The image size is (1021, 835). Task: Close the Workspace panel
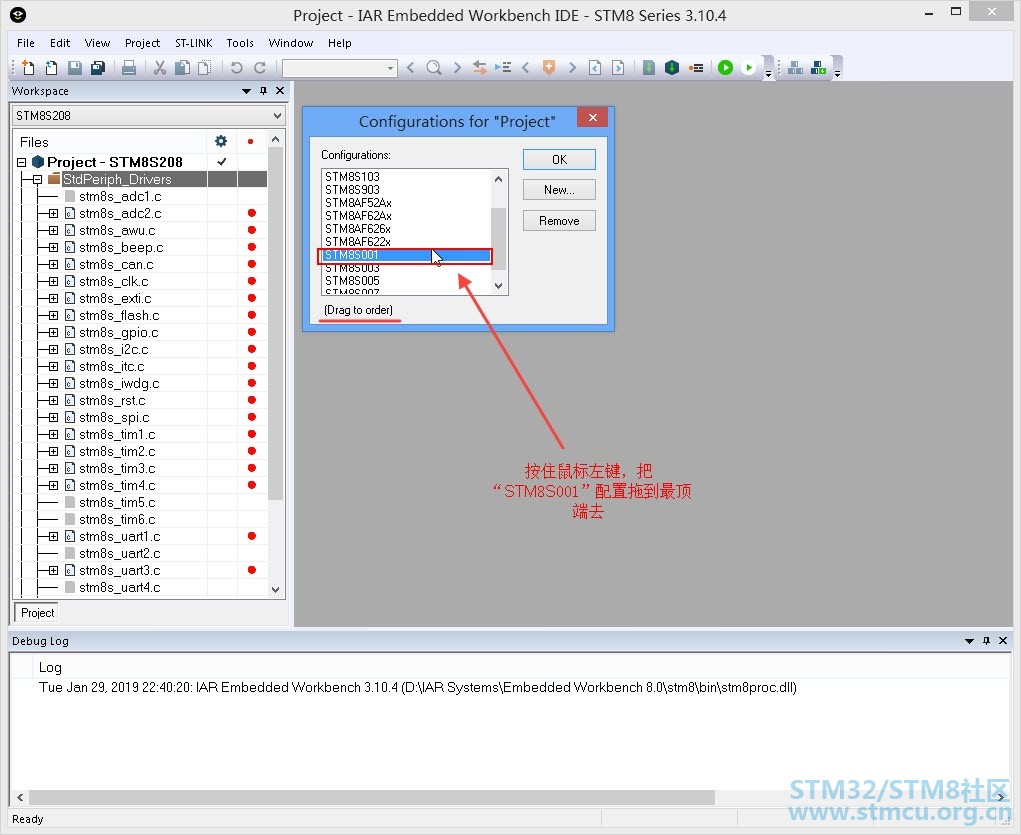point(280,91)
